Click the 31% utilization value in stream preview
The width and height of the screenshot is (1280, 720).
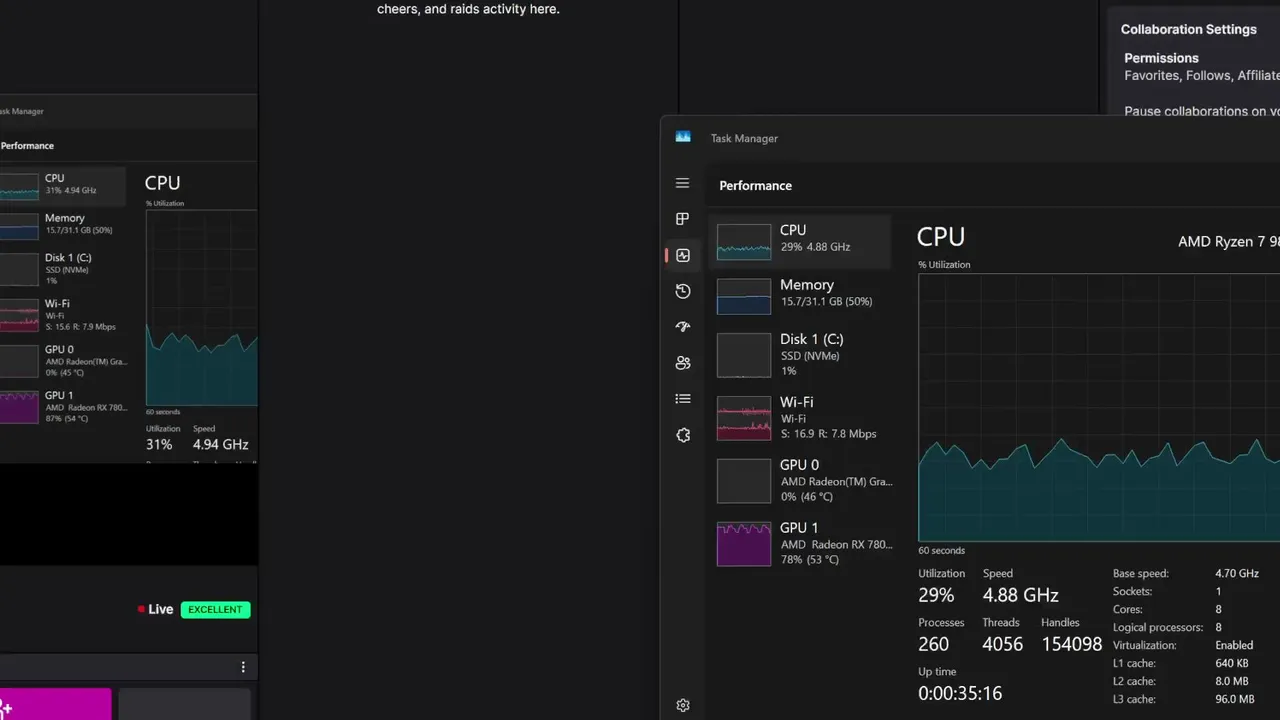159,444
